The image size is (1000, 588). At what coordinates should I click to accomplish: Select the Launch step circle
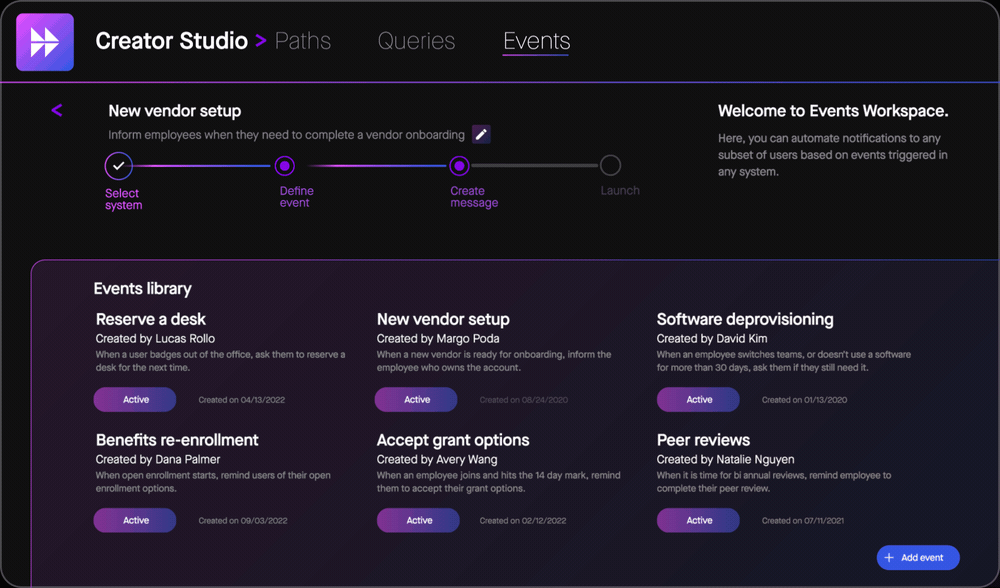tap(611, 166)
